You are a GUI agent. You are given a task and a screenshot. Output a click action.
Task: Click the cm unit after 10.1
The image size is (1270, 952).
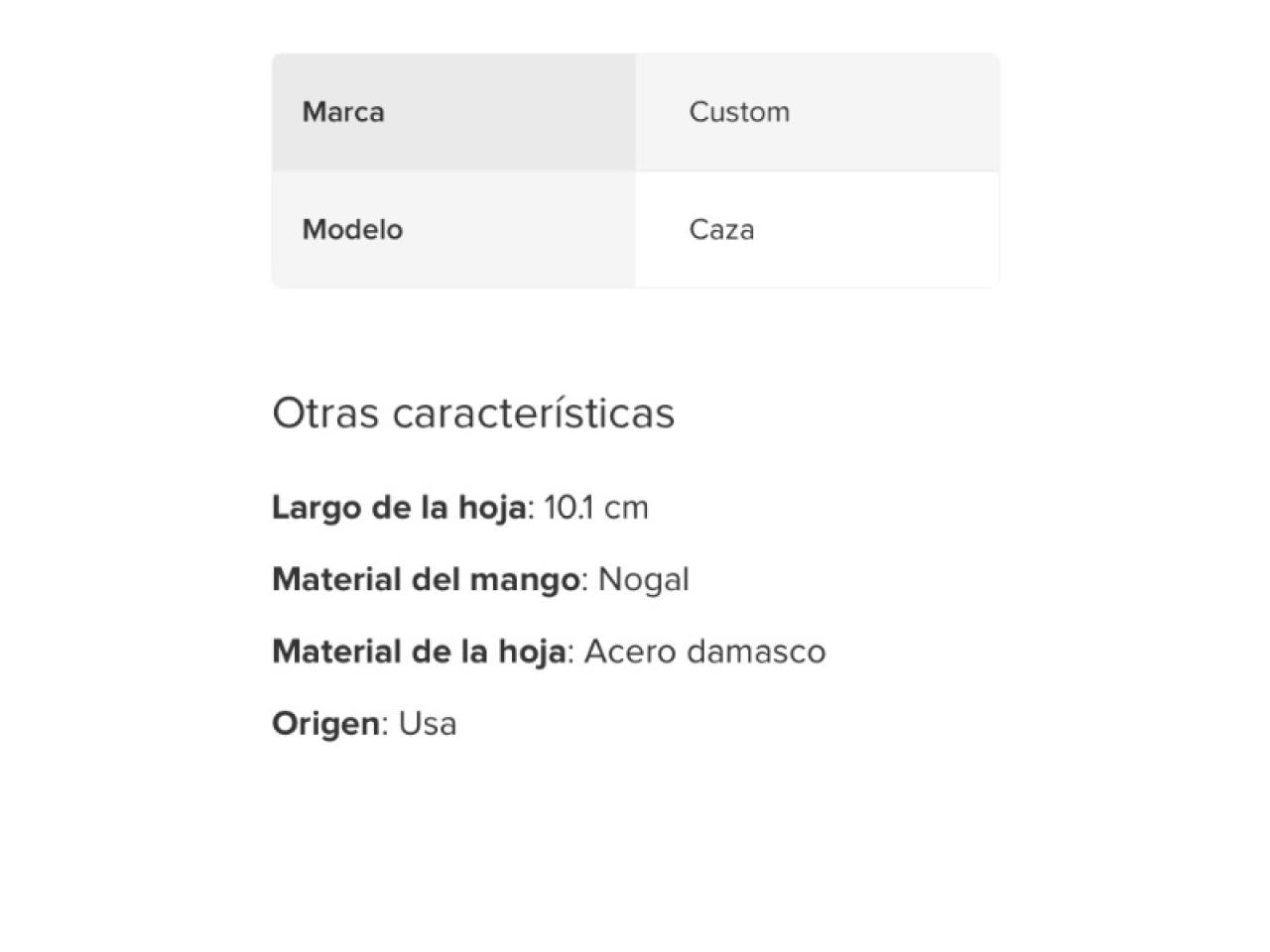[x=626, y=509]
